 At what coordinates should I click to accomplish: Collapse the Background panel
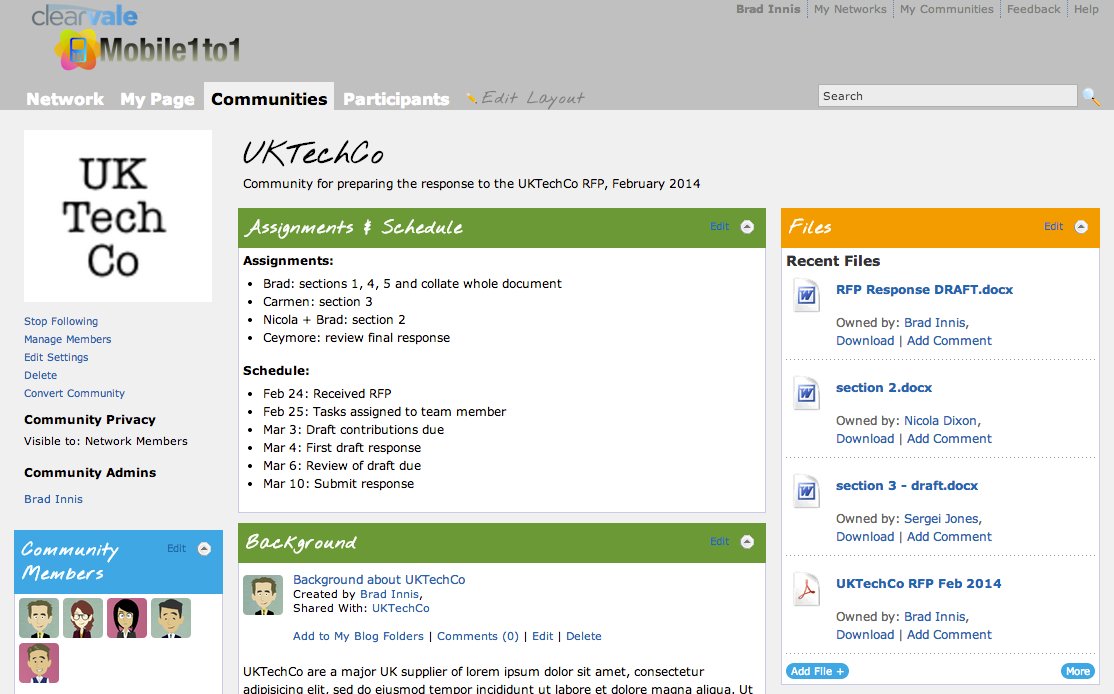click(747, 542)
